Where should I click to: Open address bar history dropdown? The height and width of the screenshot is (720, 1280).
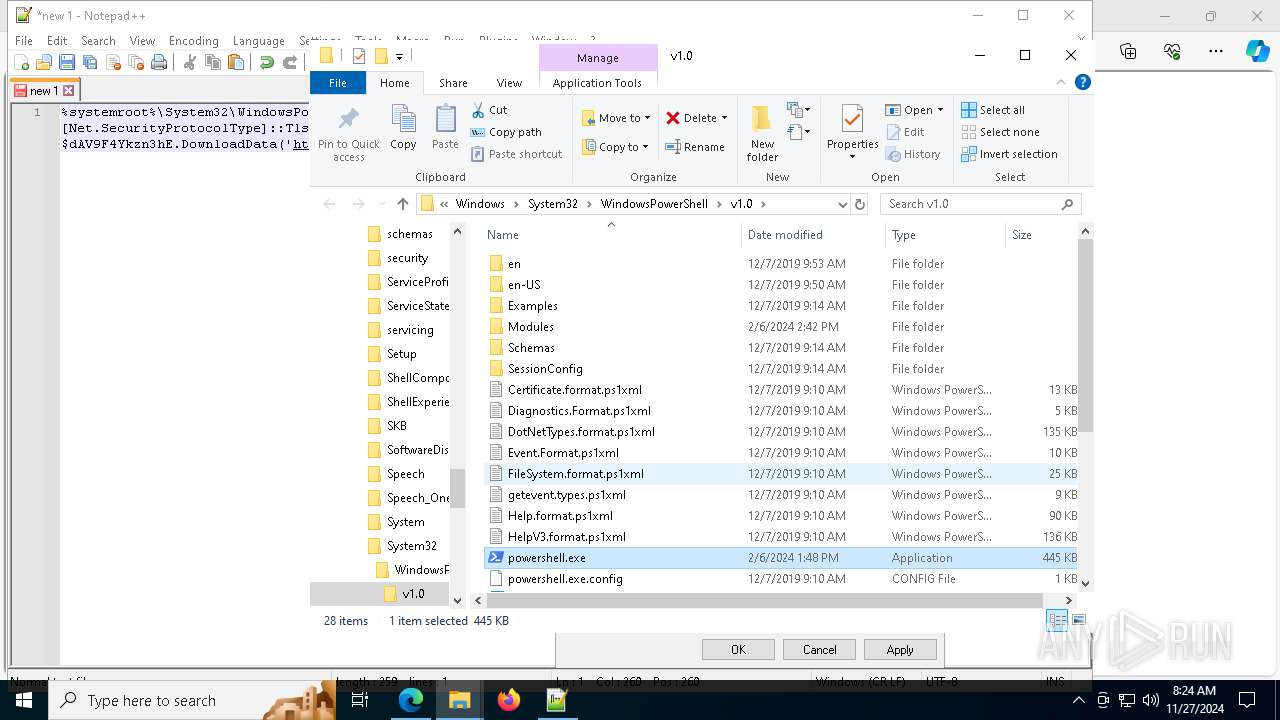842,204
